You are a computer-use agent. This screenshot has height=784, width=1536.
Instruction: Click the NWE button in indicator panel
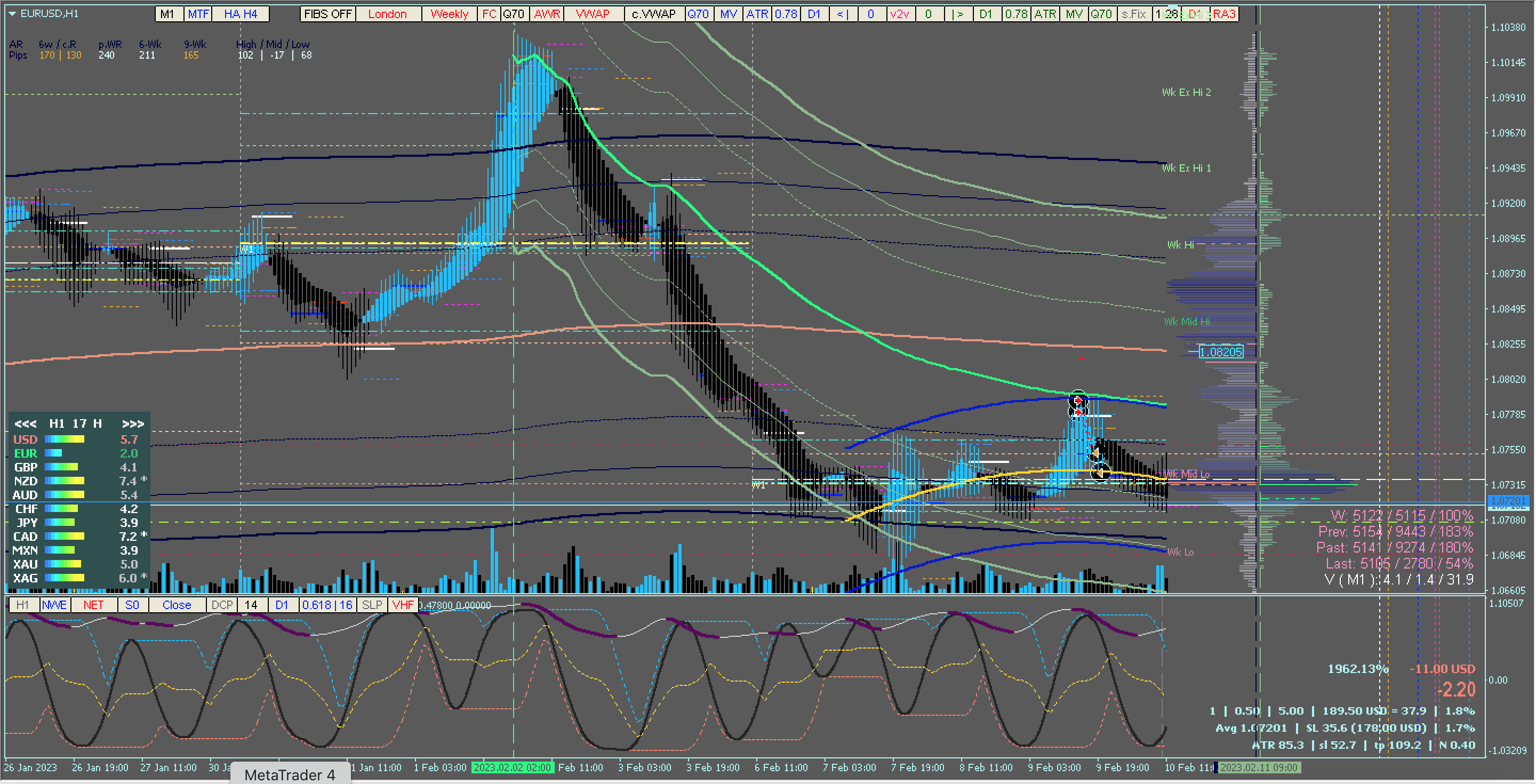(54, 605)
